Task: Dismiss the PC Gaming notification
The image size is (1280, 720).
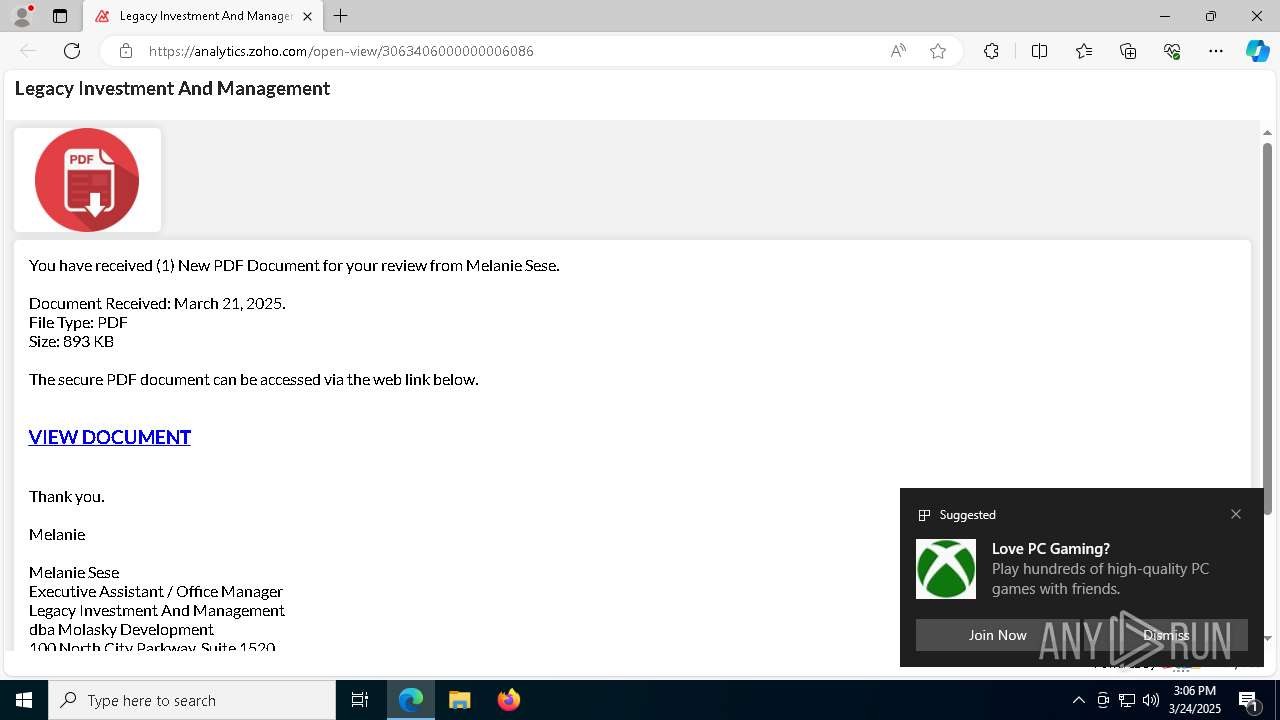Action: (x=1166, y=635)
